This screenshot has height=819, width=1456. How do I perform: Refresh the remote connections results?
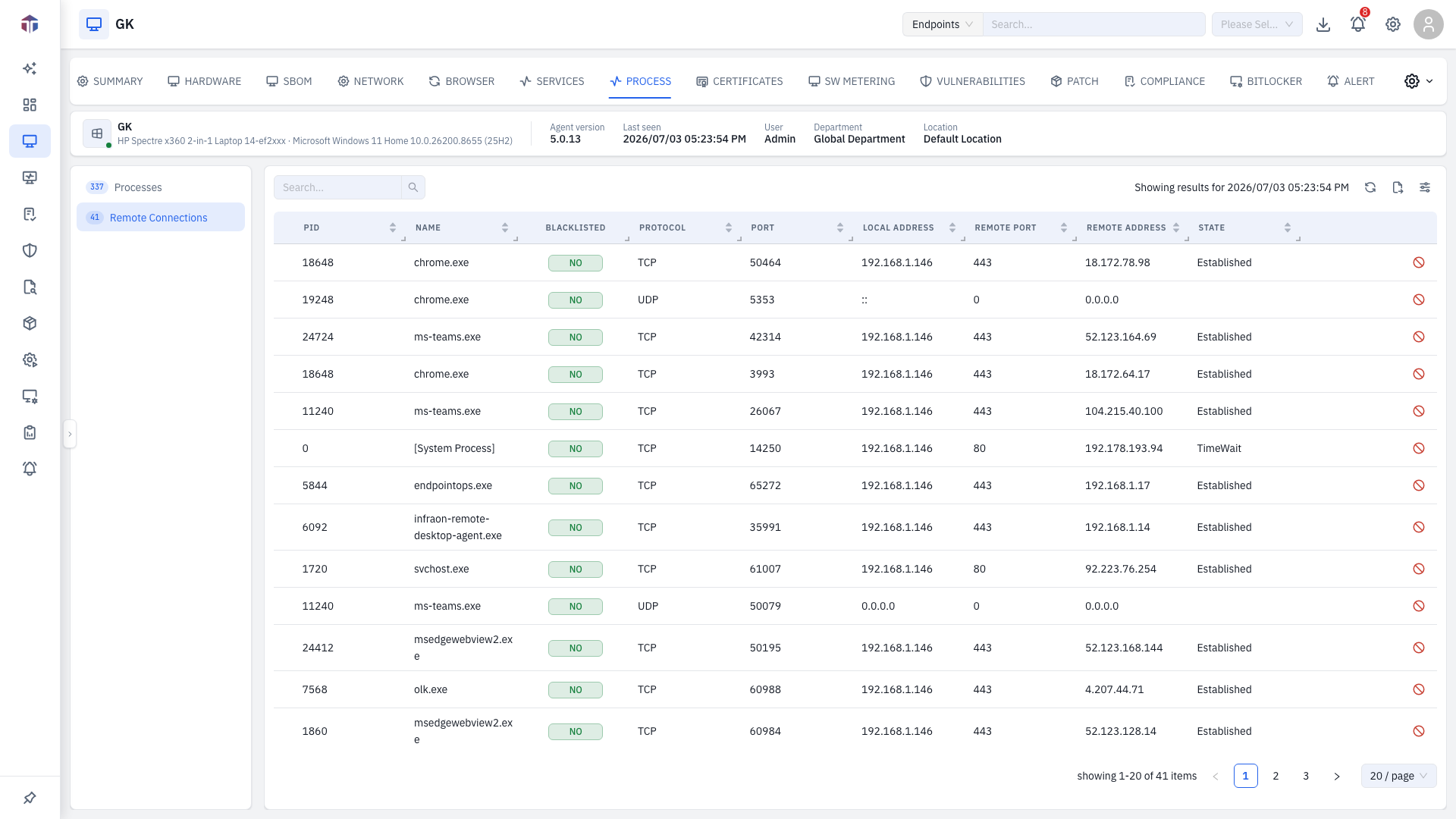click(x=1370, y=187)
